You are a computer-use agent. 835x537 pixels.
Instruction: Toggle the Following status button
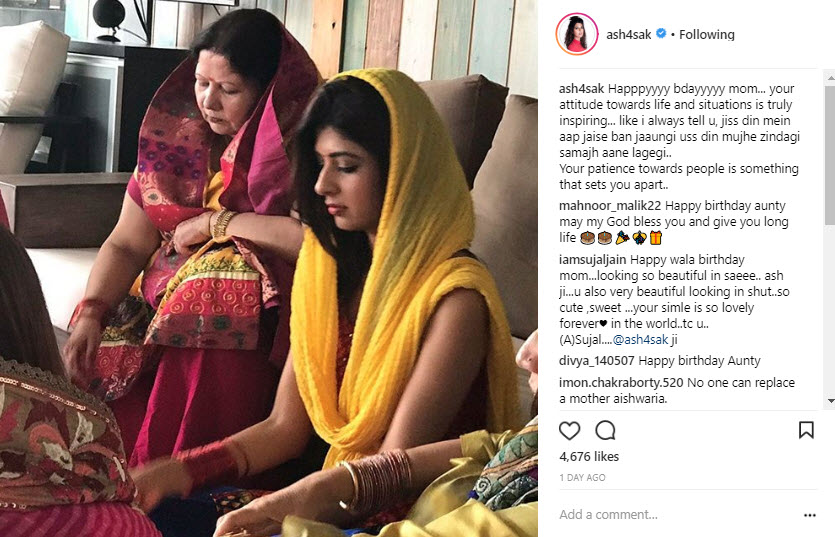click(707, 35)
